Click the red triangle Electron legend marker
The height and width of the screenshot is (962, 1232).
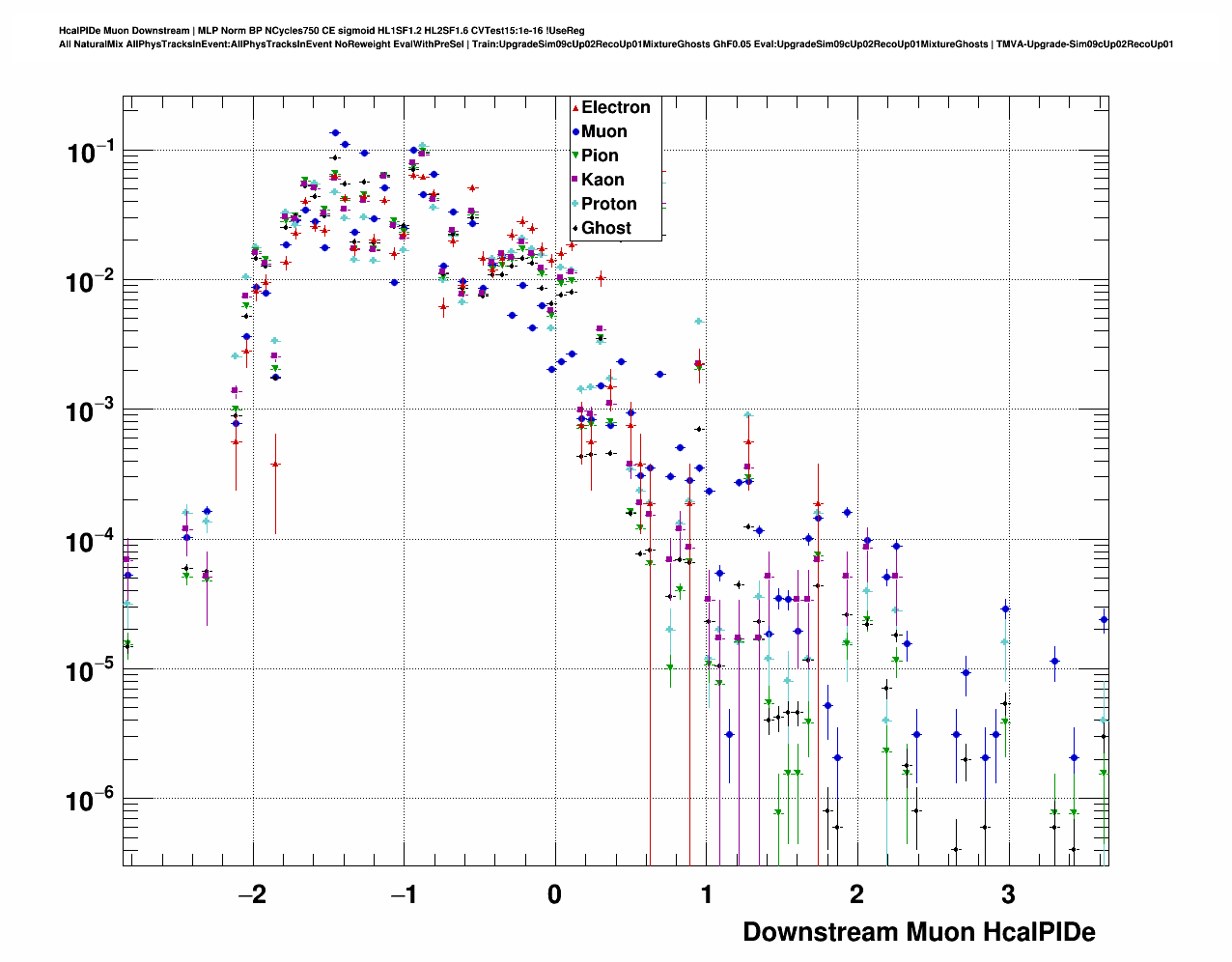click(575, 108)
